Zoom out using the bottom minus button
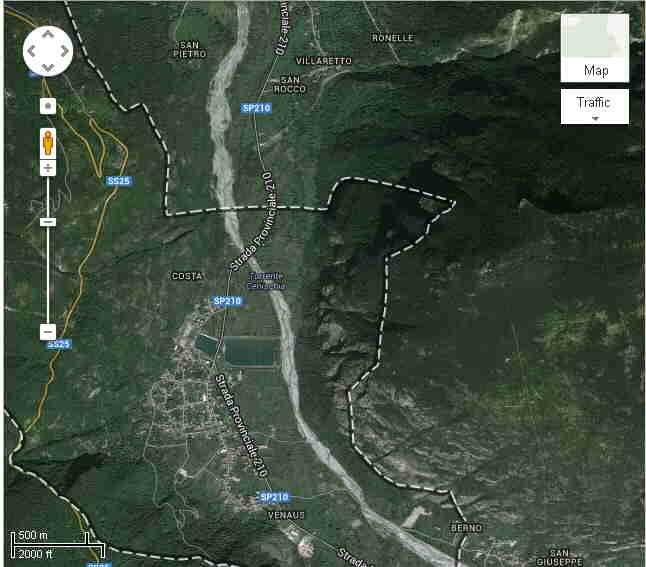 [x=47, y=331]
